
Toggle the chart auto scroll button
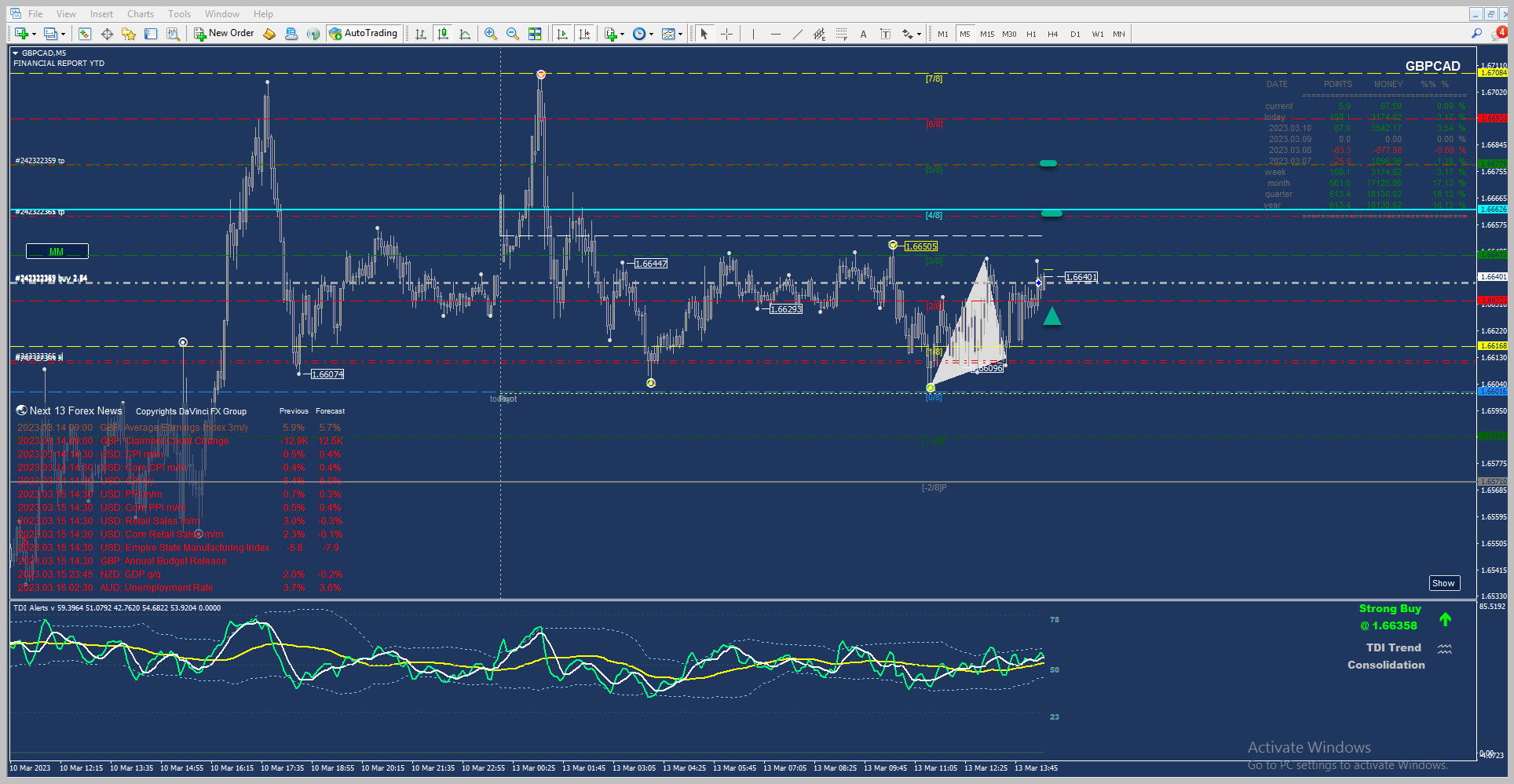[x=562, y=34]
